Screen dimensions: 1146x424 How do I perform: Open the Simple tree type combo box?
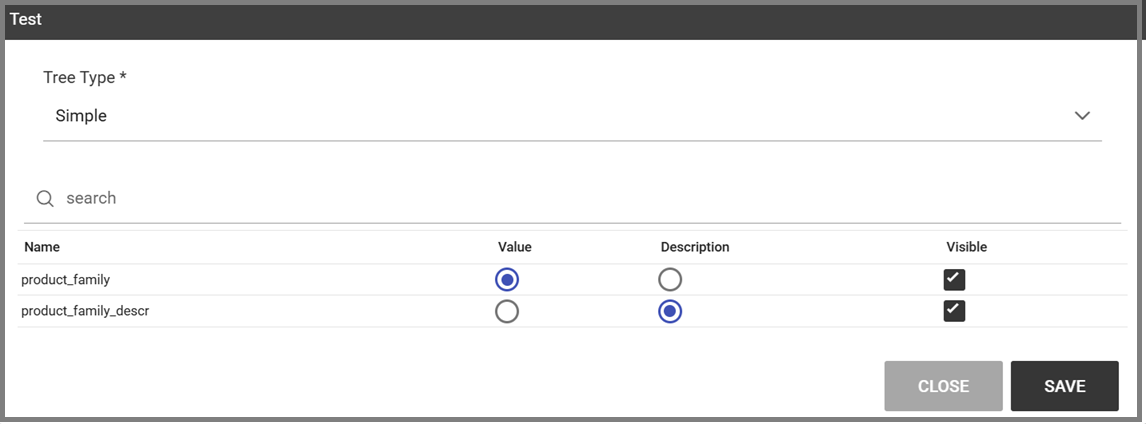[572, 116]
